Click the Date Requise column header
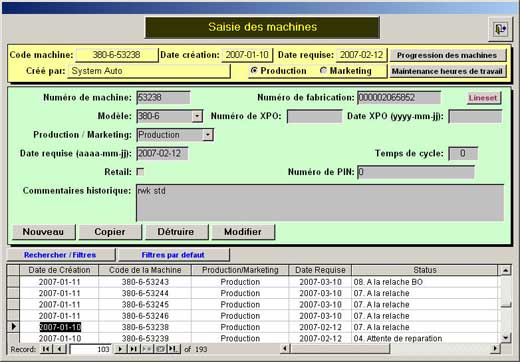 click(320, 270)
